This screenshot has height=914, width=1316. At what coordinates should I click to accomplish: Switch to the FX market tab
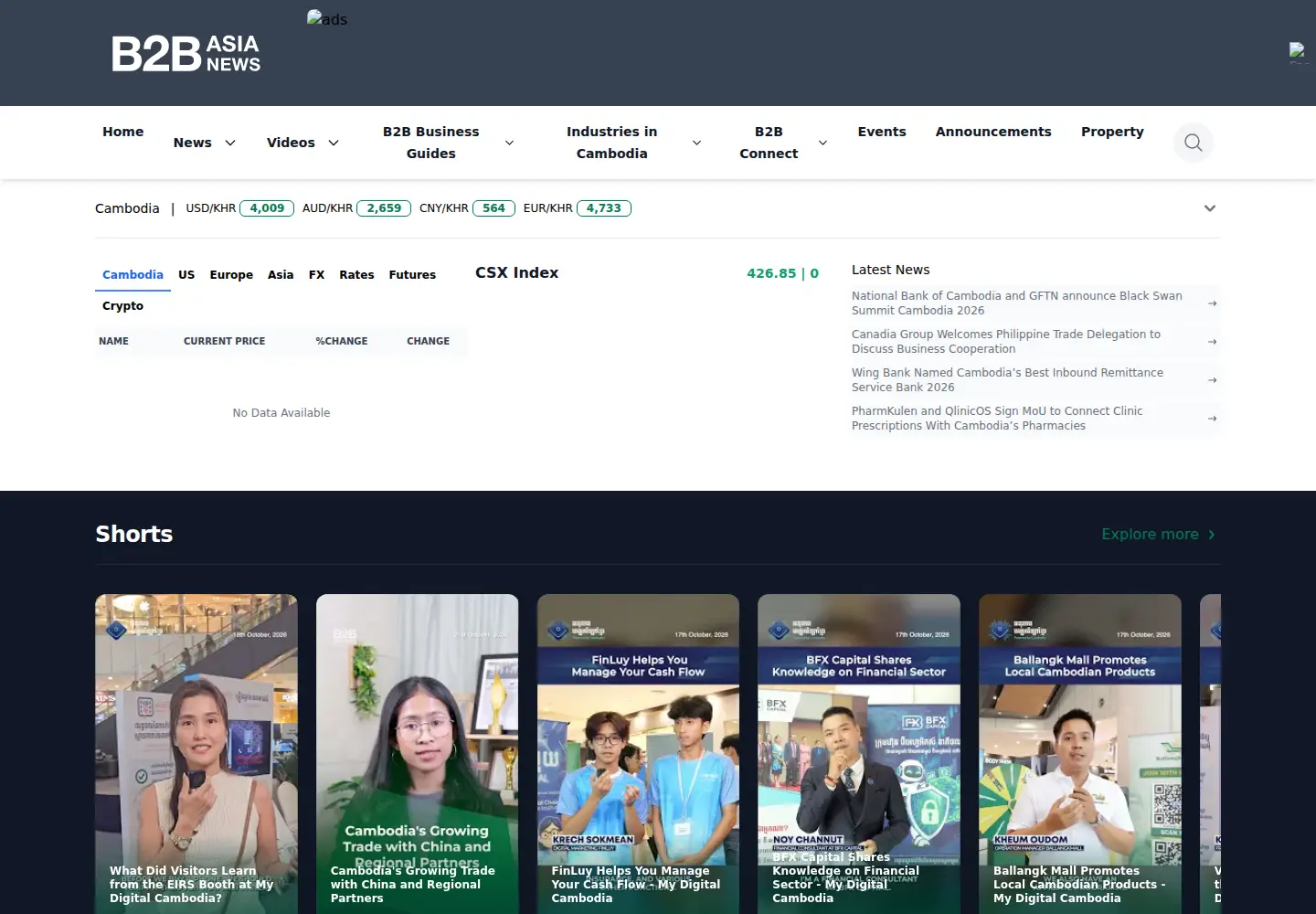[x=316, y=275]
